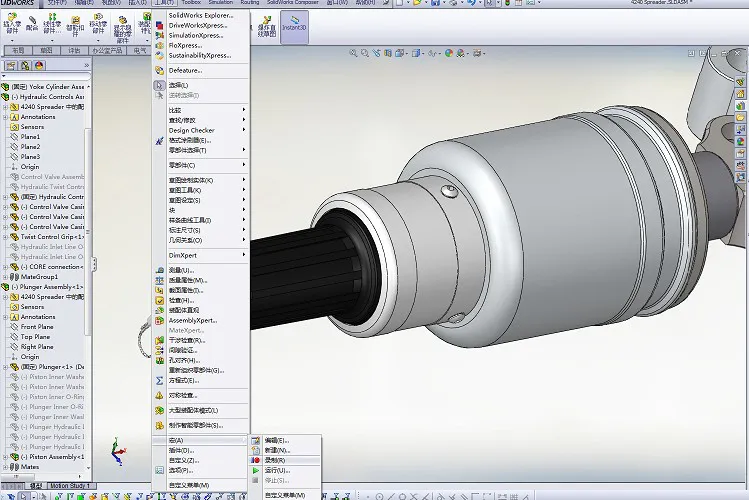Click the New macro icon in submenu
The width and height of the screenshot is (749, 500).
[x=256, y=450]
